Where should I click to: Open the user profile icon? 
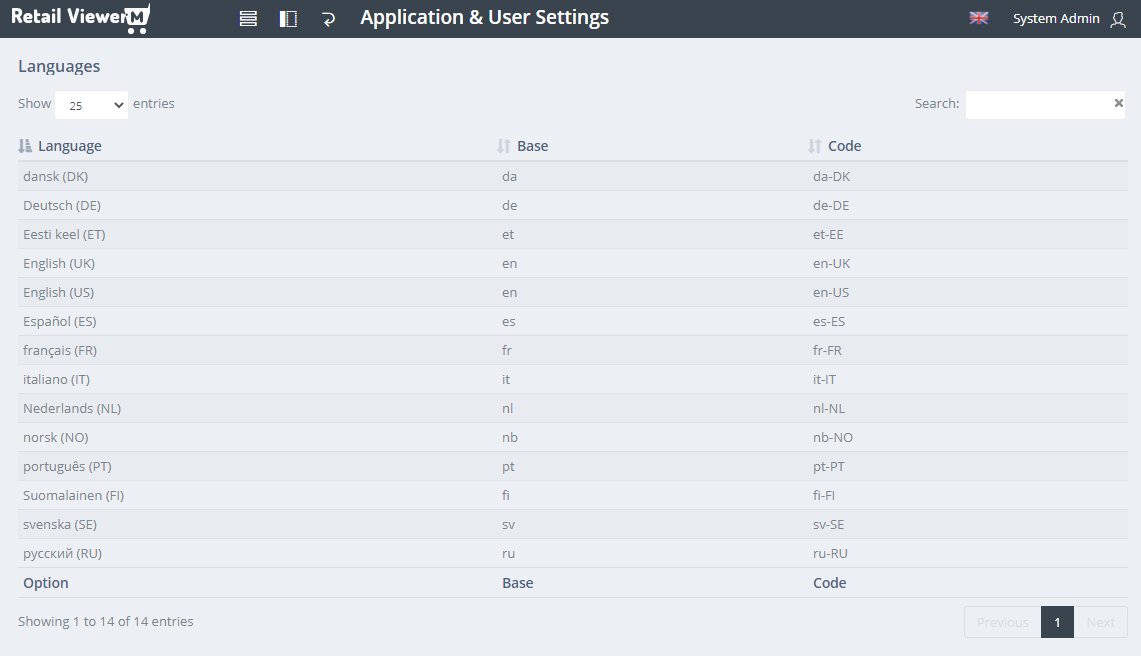pos(1118,19)
